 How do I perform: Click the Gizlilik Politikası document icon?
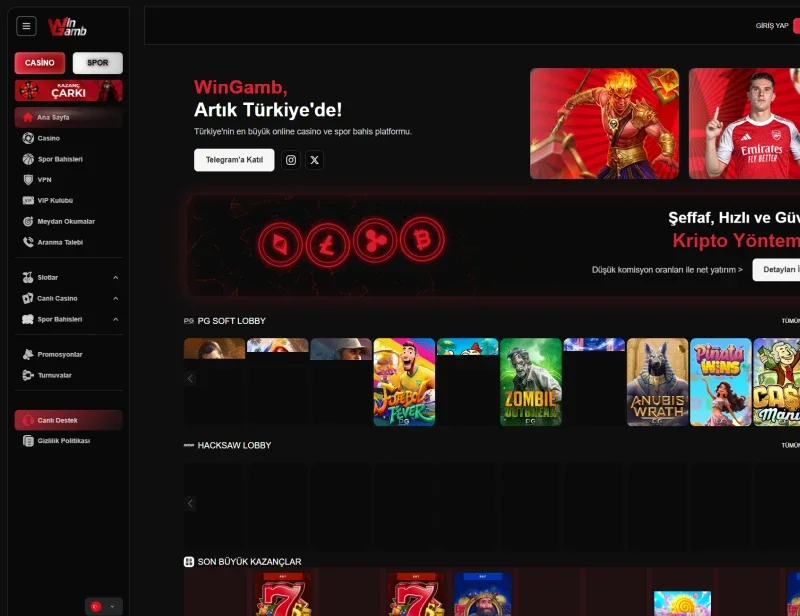click(28, 441)
